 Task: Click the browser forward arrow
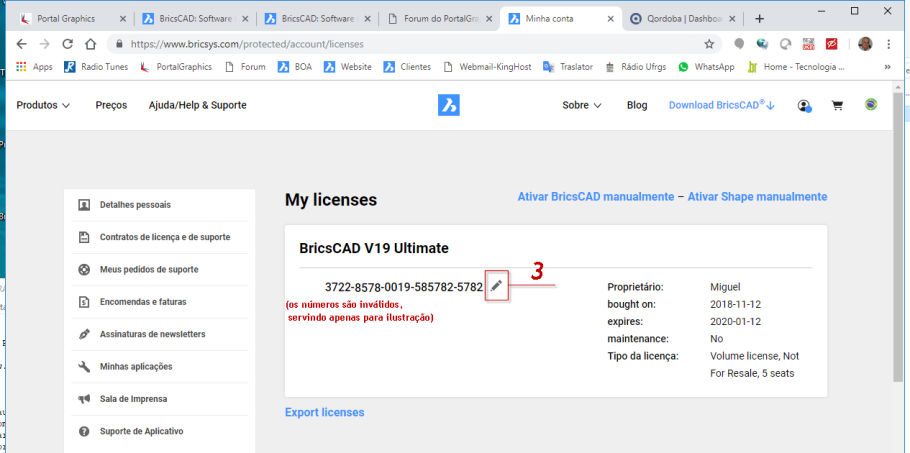tap(44, 44)
